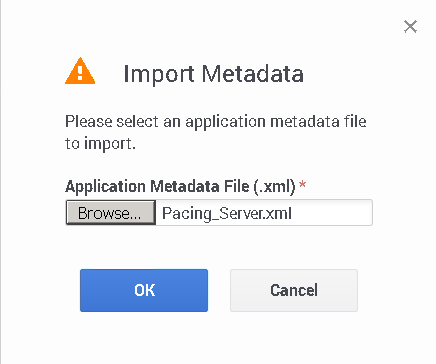Viewport: 436px width, 364px height.
Task: Click the blank area after Pacing_Server.xml
Action: [332, 213]
